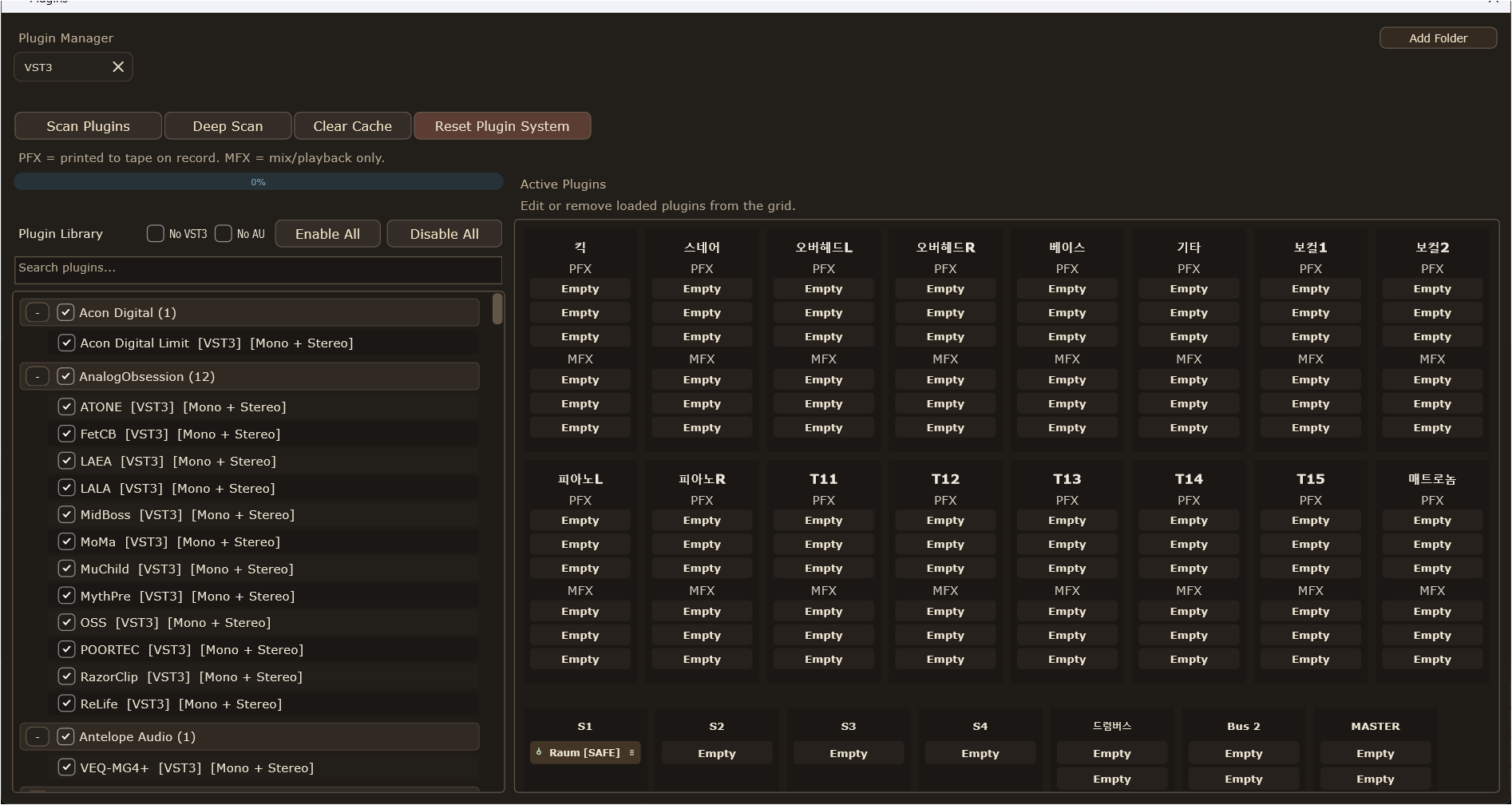Toggle the LALA plugin checkbox
The image size is (1512, 805).
point(66,488)
